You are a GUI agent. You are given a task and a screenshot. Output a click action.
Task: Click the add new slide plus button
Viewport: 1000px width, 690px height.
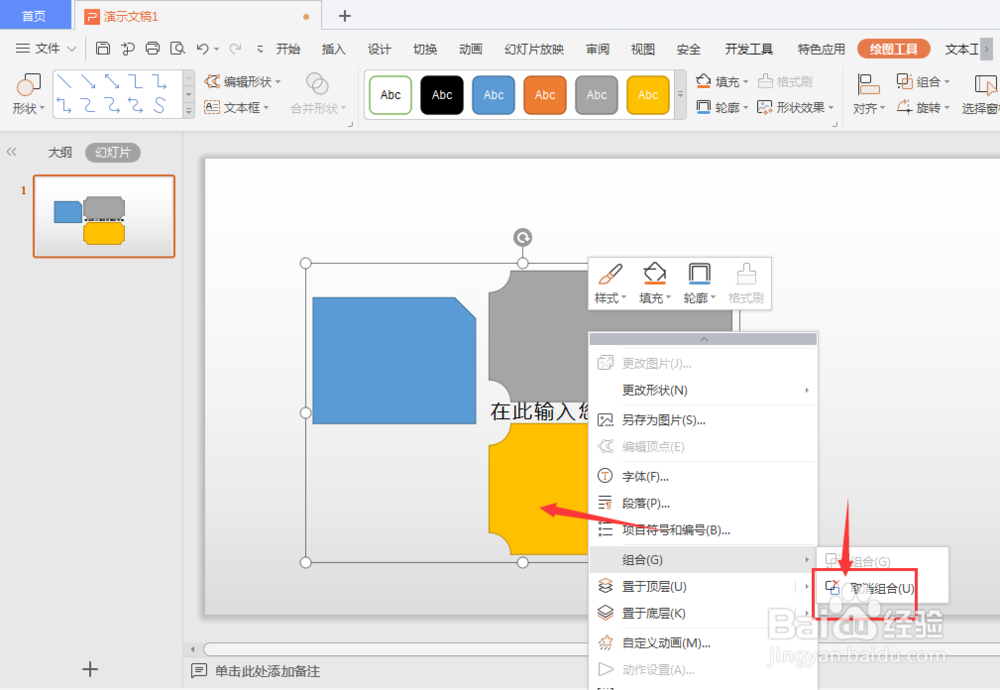tap(90, 669)
